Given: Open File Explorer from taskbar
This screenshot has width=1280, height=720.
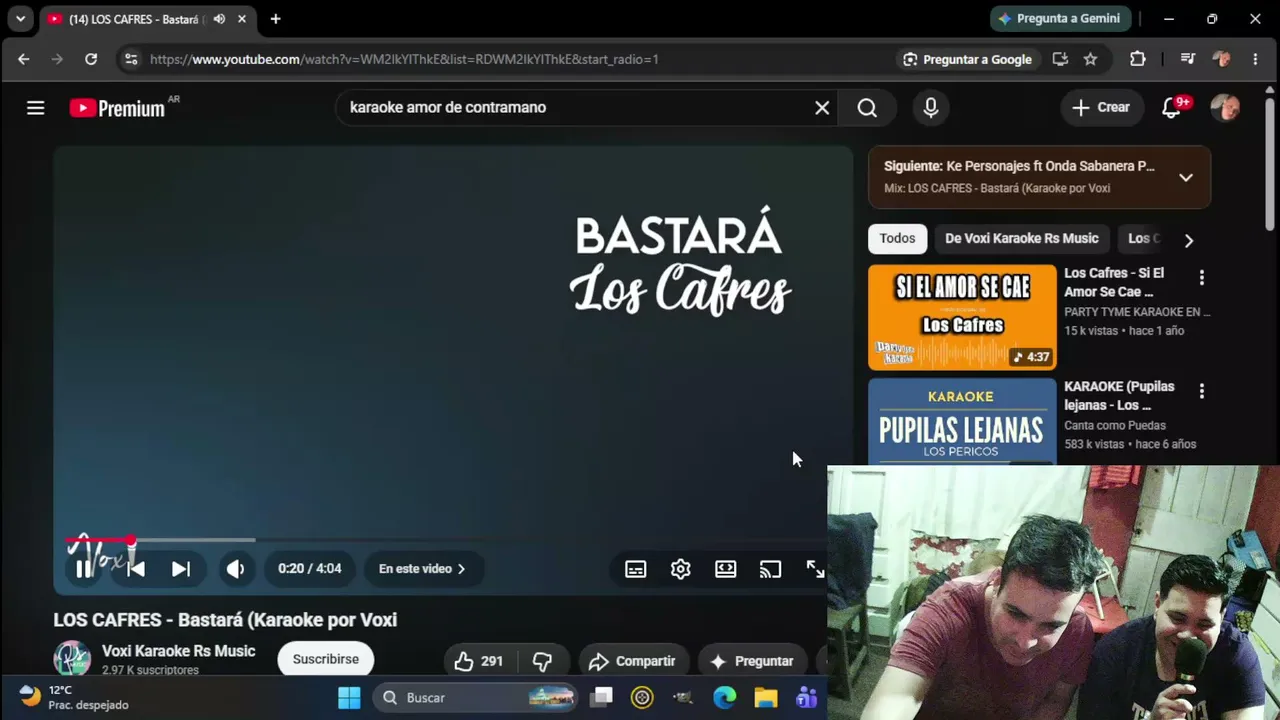Looking at the screenshot, I should pos(766,698).
